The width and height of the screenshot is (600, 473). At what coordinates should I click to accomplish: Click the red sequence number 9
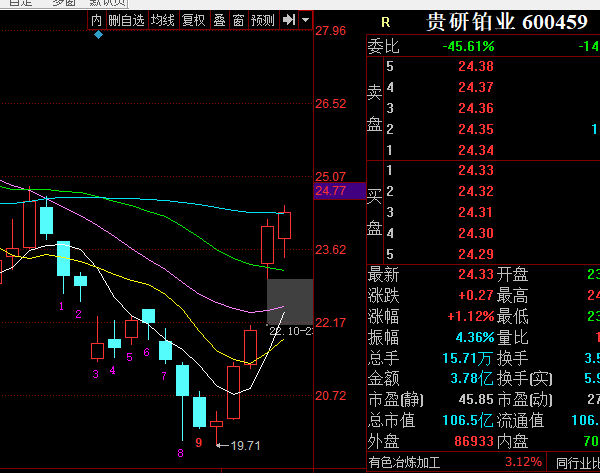[x=199, y=443]
